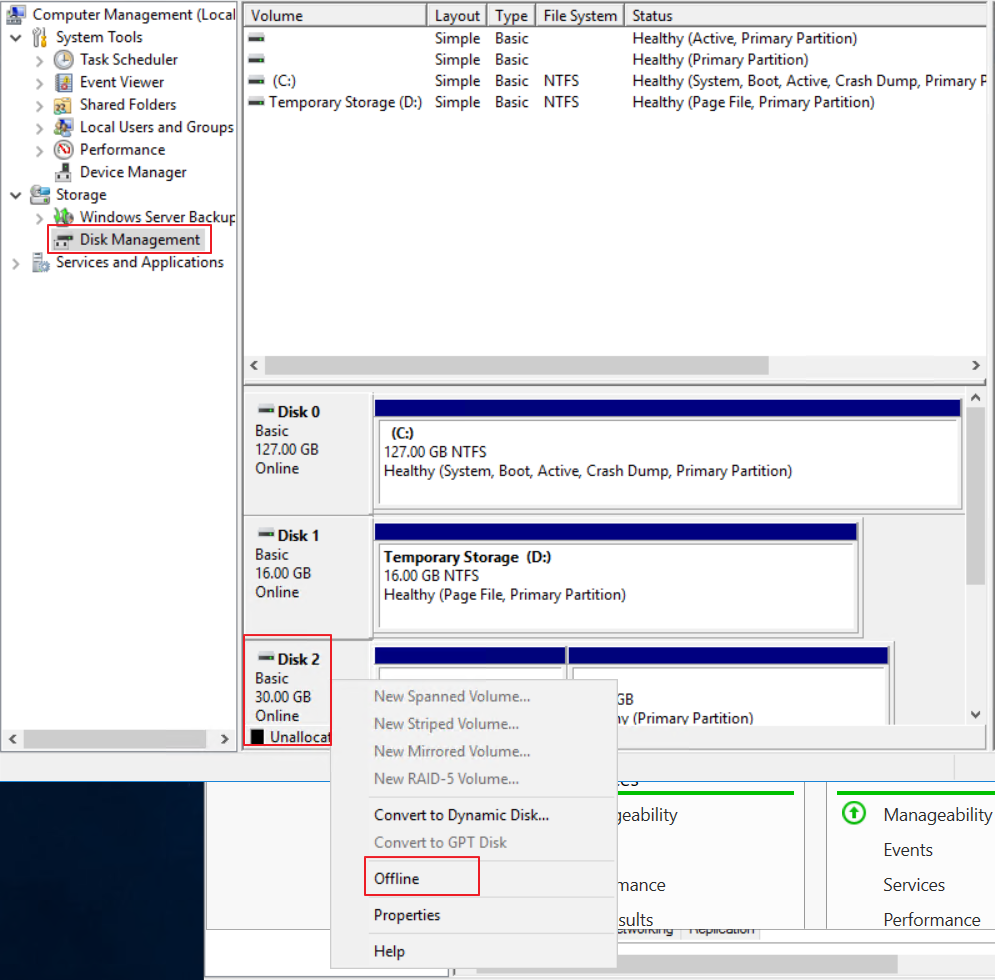Expand the Services and Applications node
995x980 pixels.
pyautogui.click(x=16, y=263)
